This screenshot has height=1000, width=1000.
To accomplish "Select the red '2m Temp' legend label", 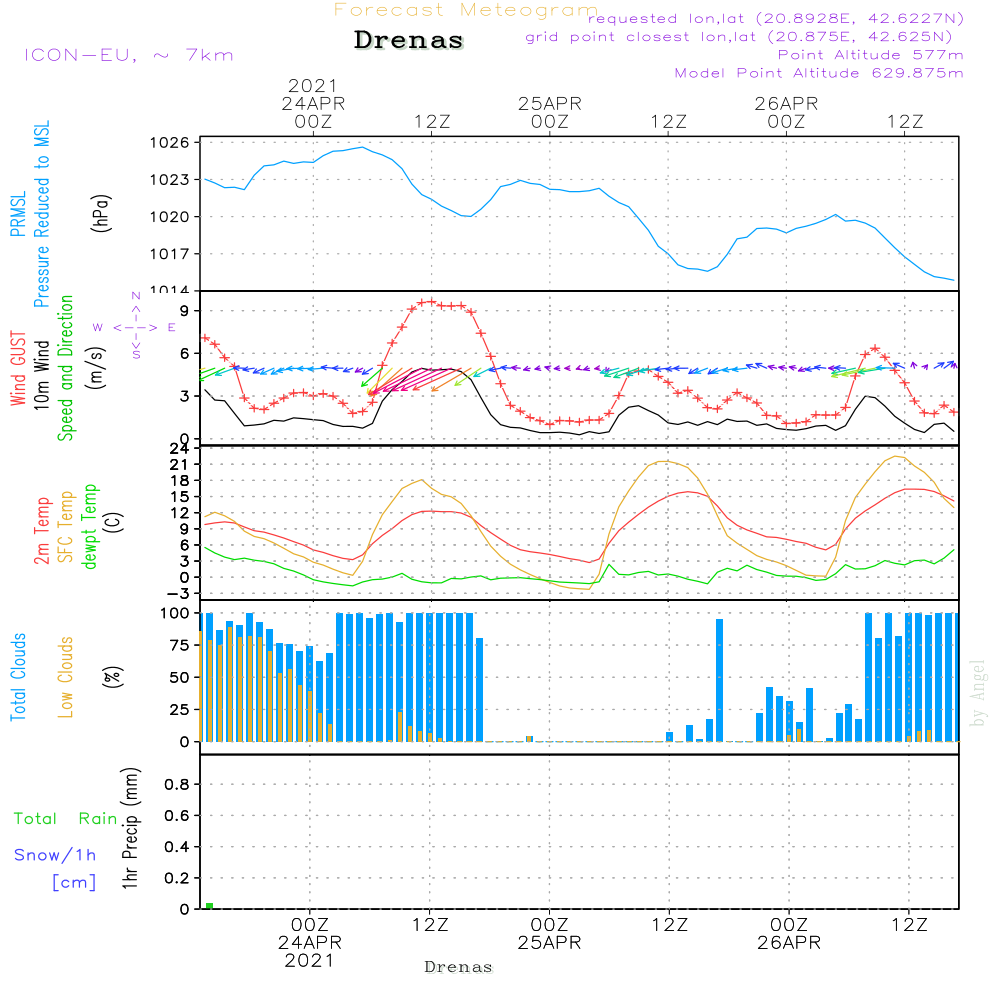I will (x=41, y=531).
